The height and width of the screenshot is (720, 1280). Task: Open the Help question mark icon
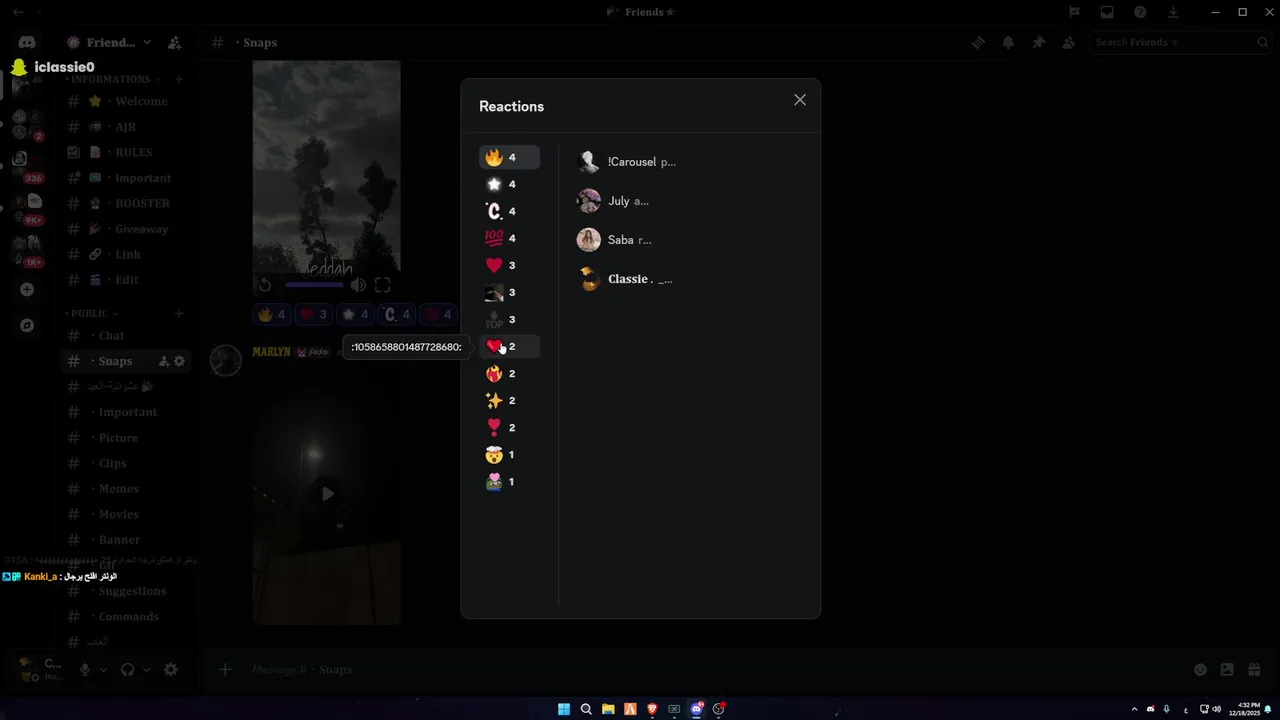pyautogui.click(x=1140, y=12)
